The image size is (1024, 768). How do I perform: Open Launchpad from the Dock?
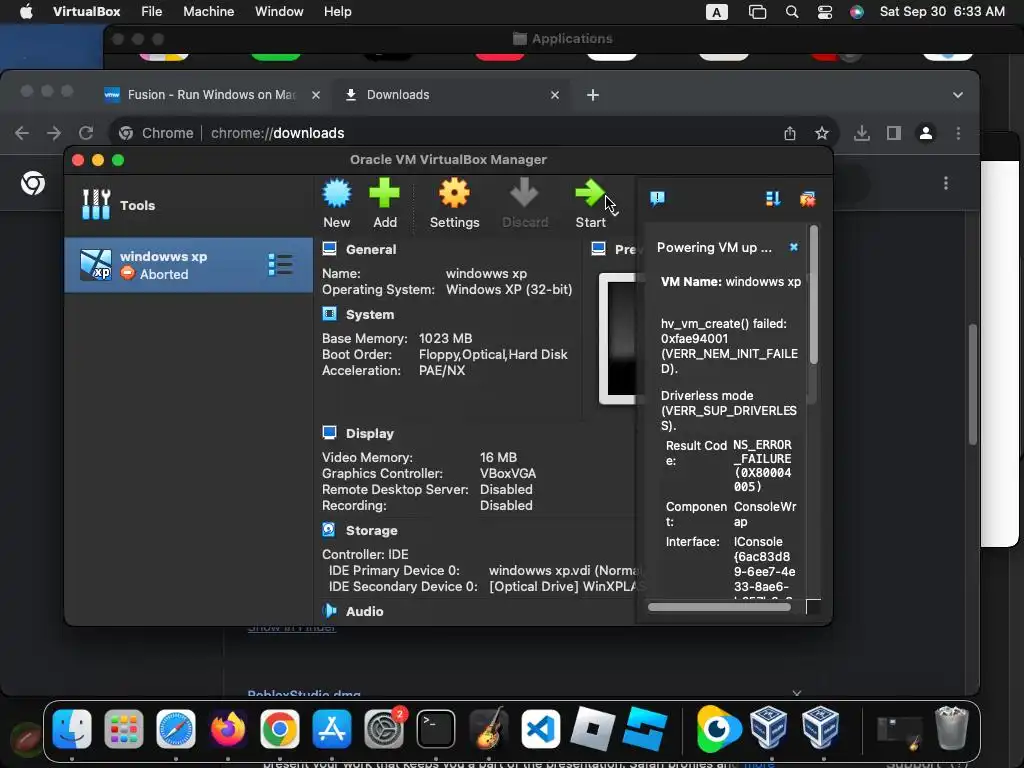(x=123, y=729)
